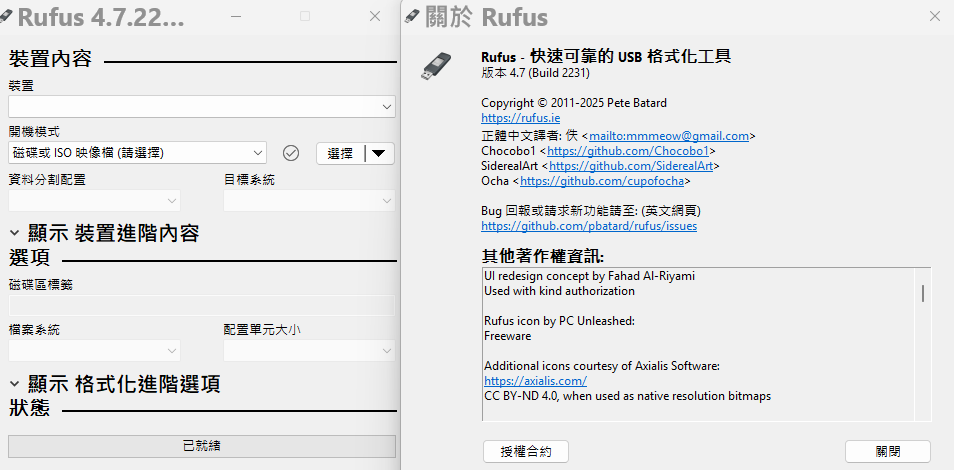
Task: Open the arrow beside the 選擇 button
Action: coord(379,153)
